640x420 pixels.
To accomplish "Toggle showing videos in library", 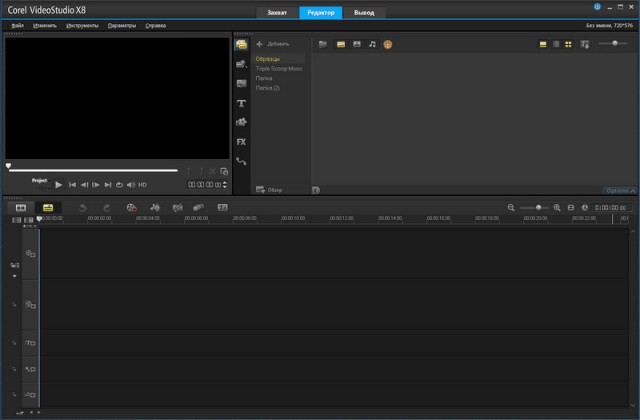I will pyautogui.click(x=341, y=44).
